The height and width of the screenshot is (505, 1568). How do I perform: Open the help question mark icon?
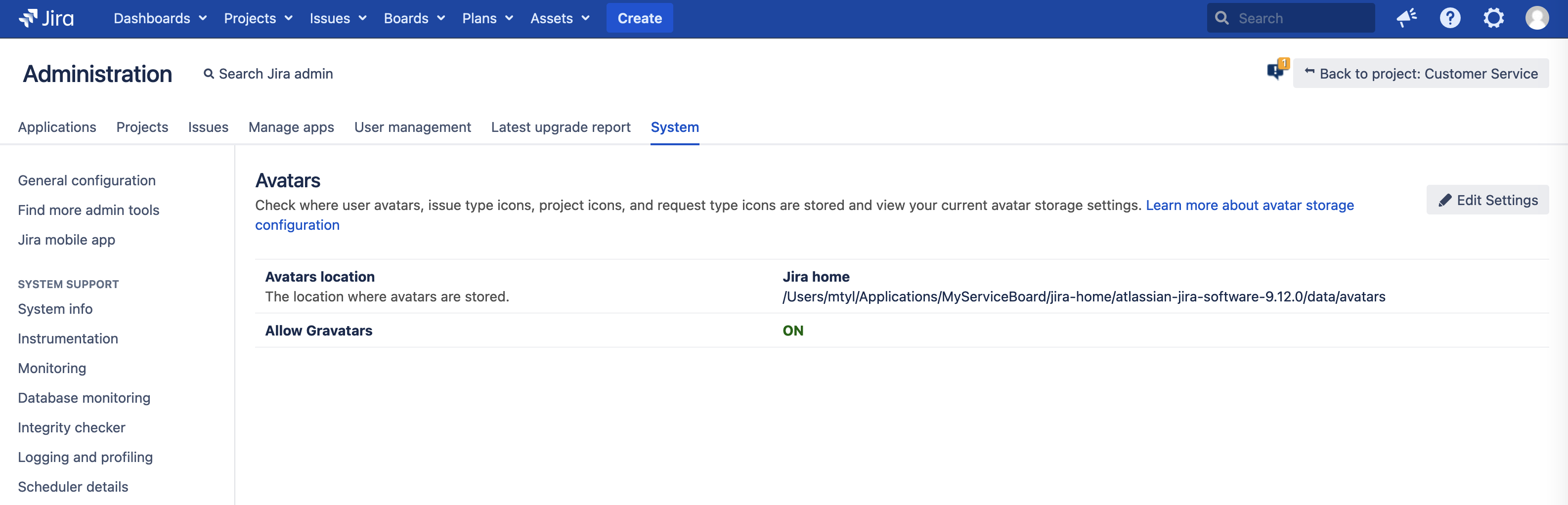(x=1450, y=18)
